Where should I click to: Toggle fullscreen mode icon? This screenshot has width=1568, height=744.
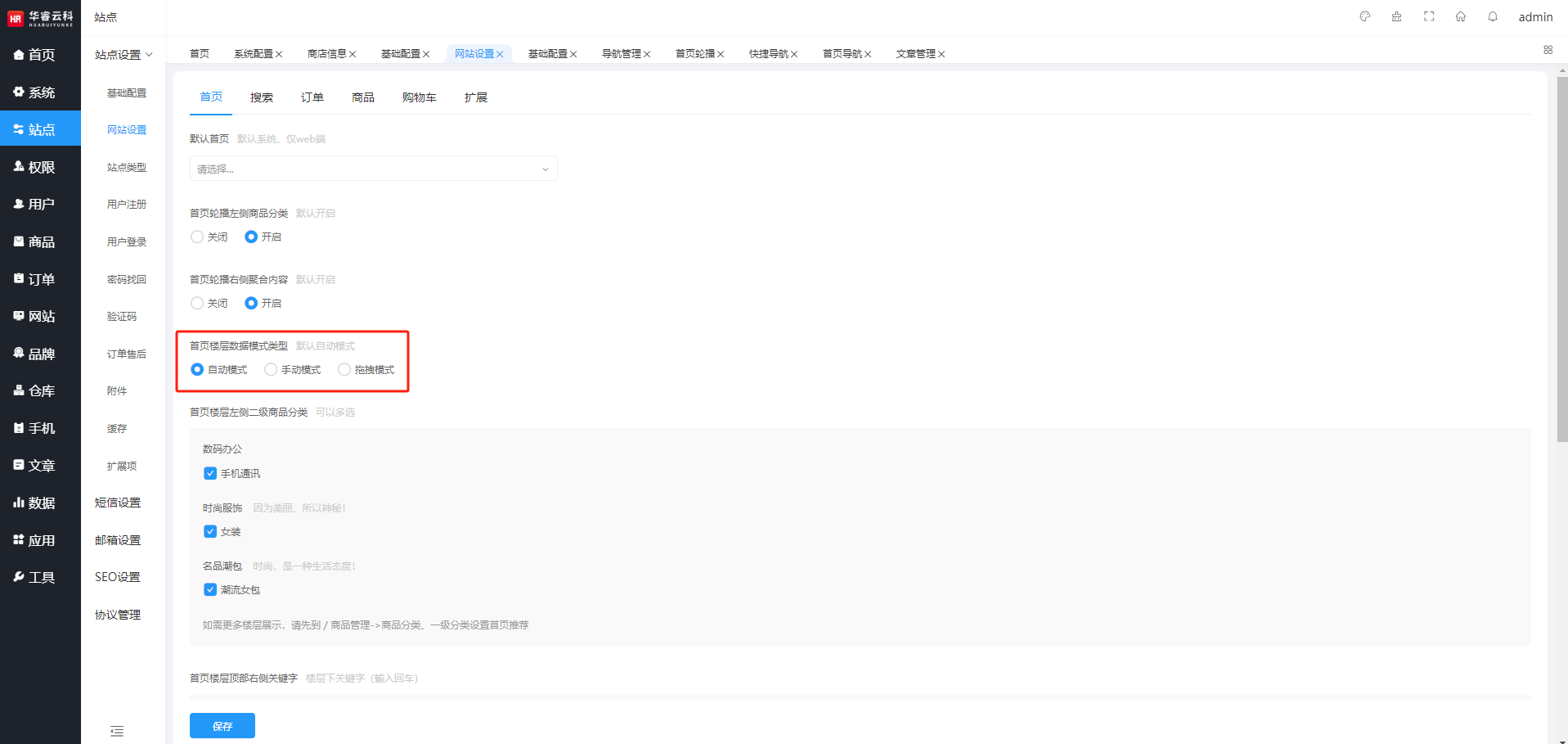pos(1429,16)
